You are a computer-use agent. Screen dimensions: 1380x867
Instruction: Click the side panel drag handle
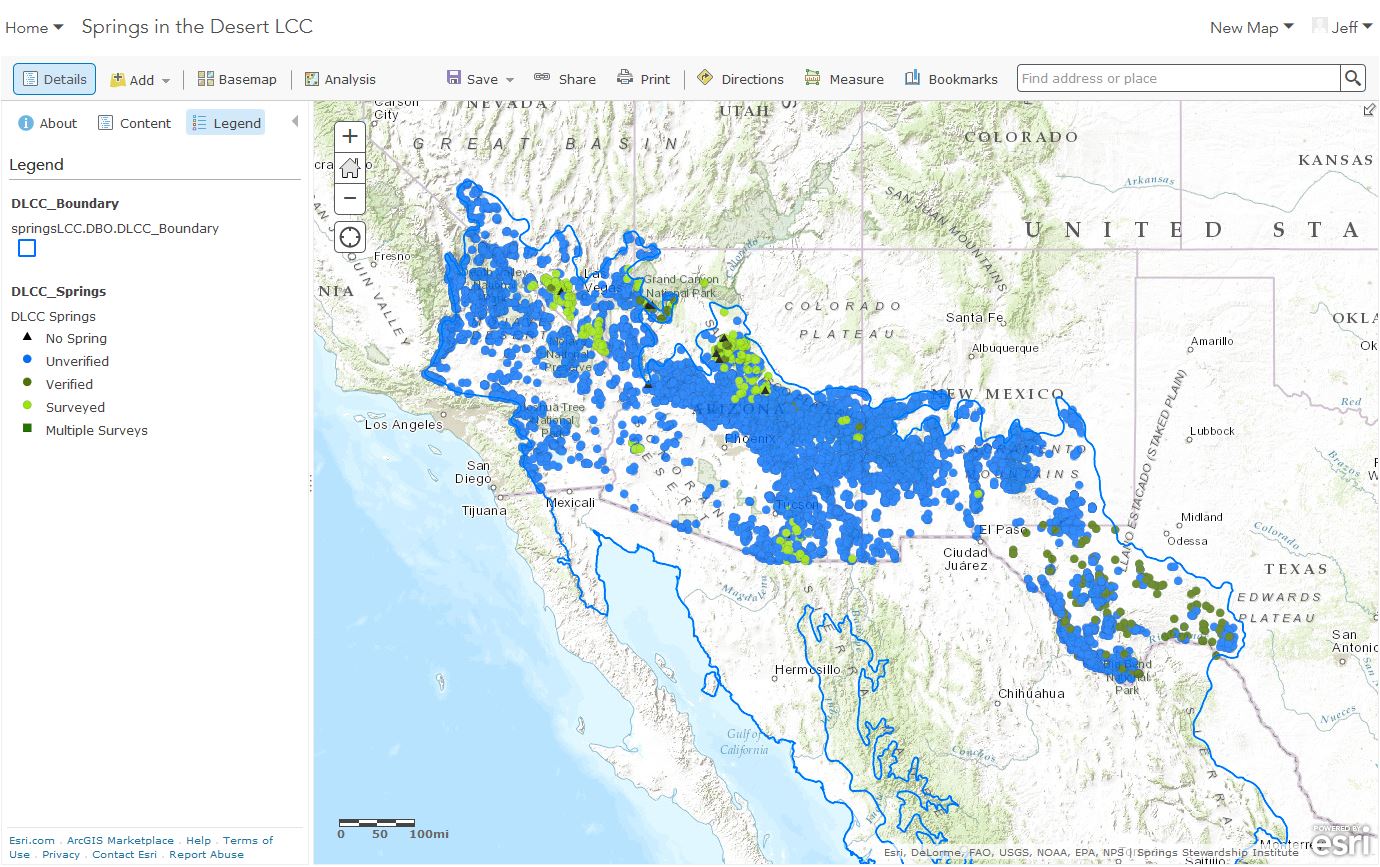pos(310,483)
